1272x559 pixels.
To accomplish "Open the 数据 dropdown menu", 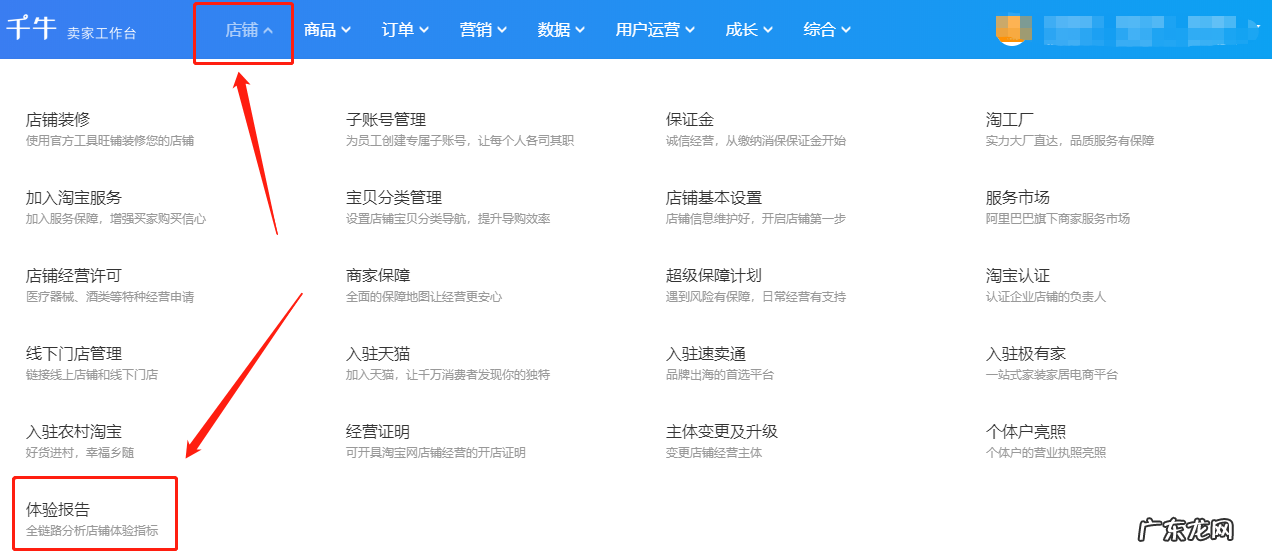I will [561, 30].
